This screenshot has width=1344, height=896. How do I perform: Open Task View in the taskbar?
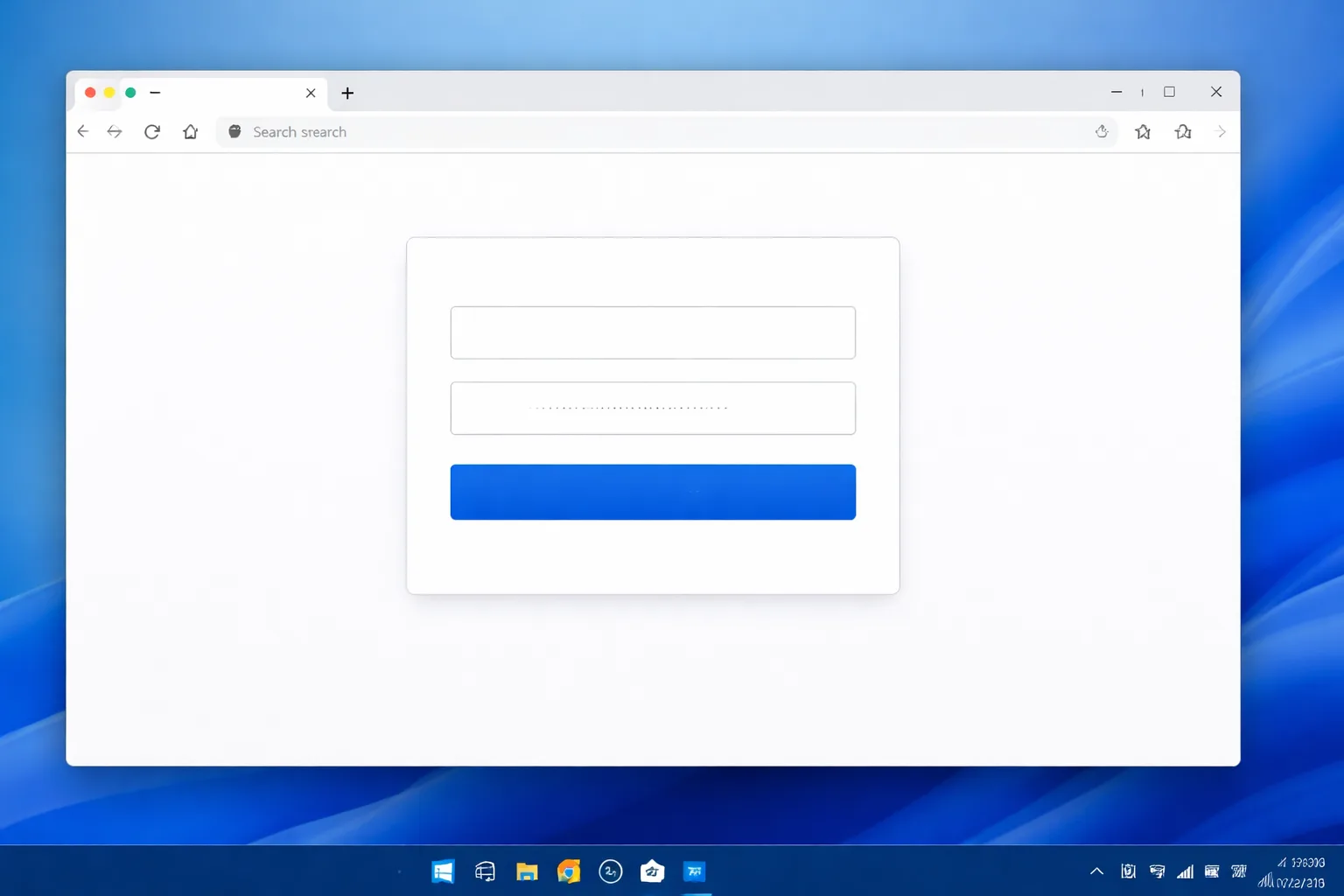[485, 871]
